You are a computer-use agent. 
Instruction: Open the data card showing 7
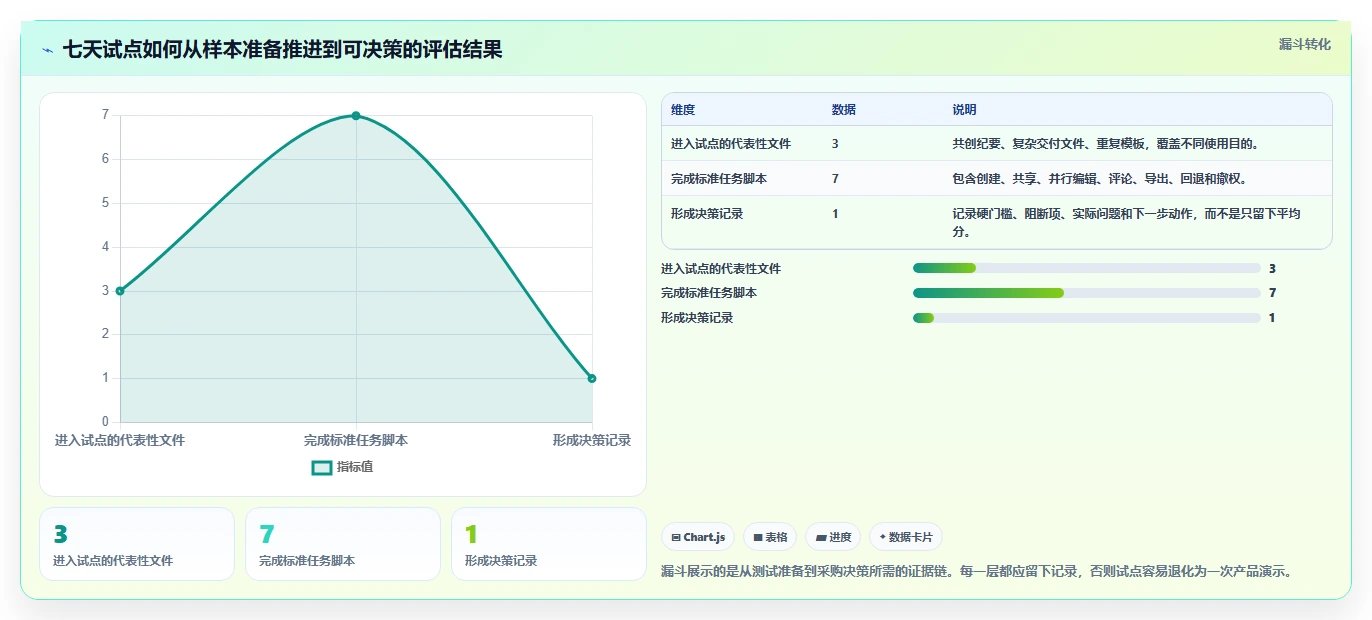pyautogui.click(x=343, y=544)
